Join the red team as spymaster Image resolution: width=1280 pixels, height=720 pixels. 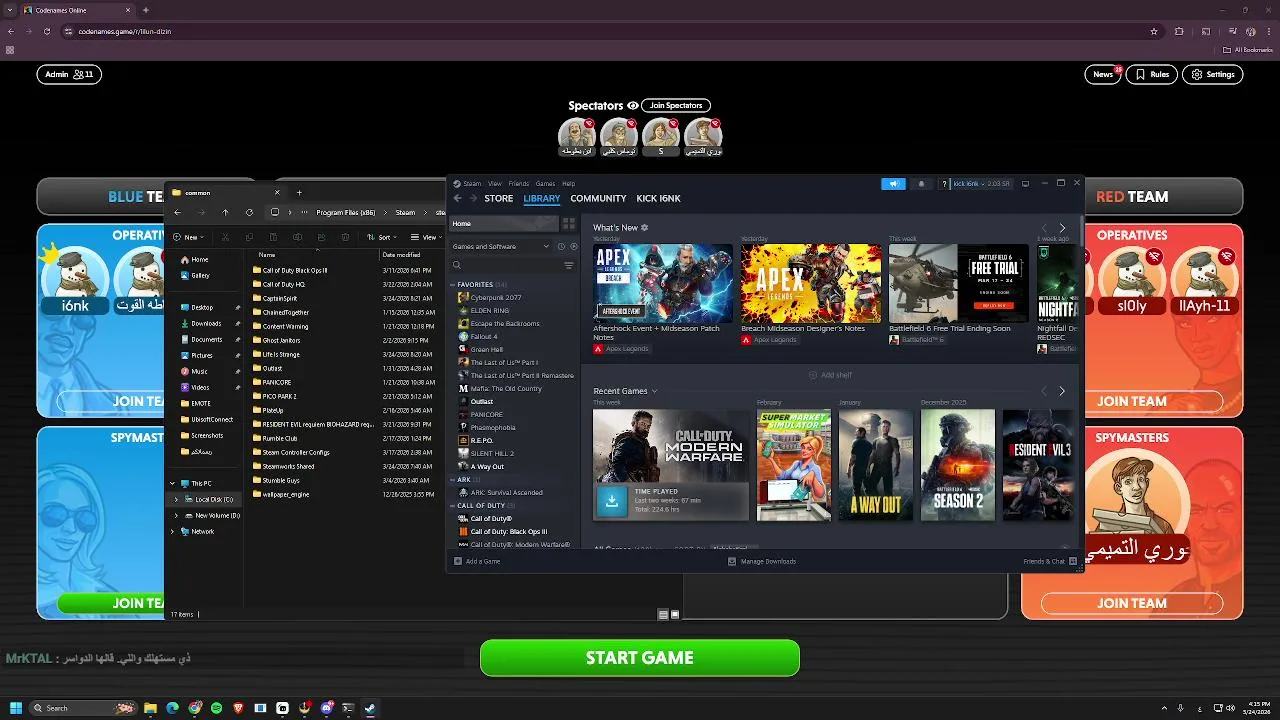1132,603
